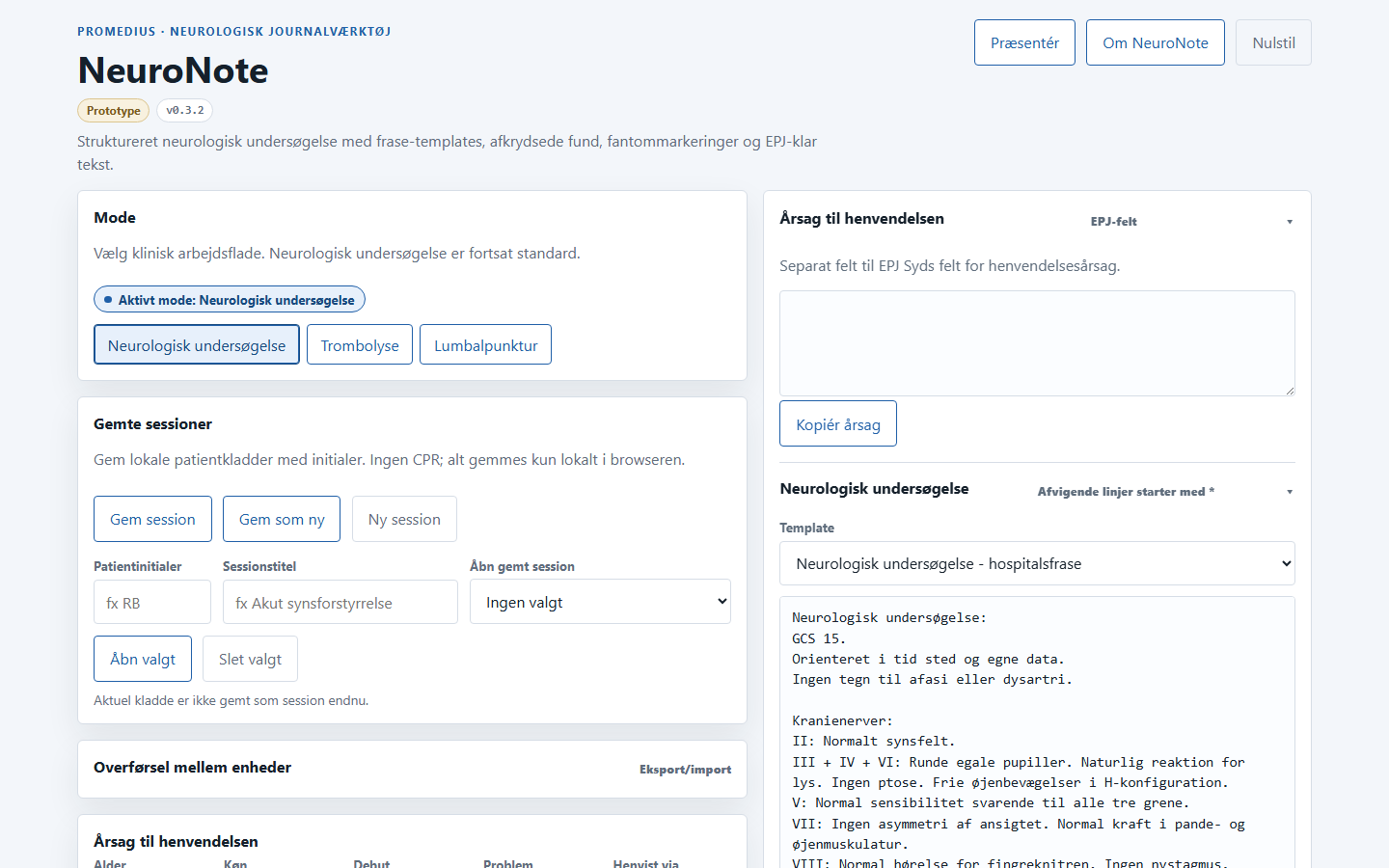Focus the Sessionstitel input field
The width and height of the screenshot is (1389, 868).
pos(340,603)
